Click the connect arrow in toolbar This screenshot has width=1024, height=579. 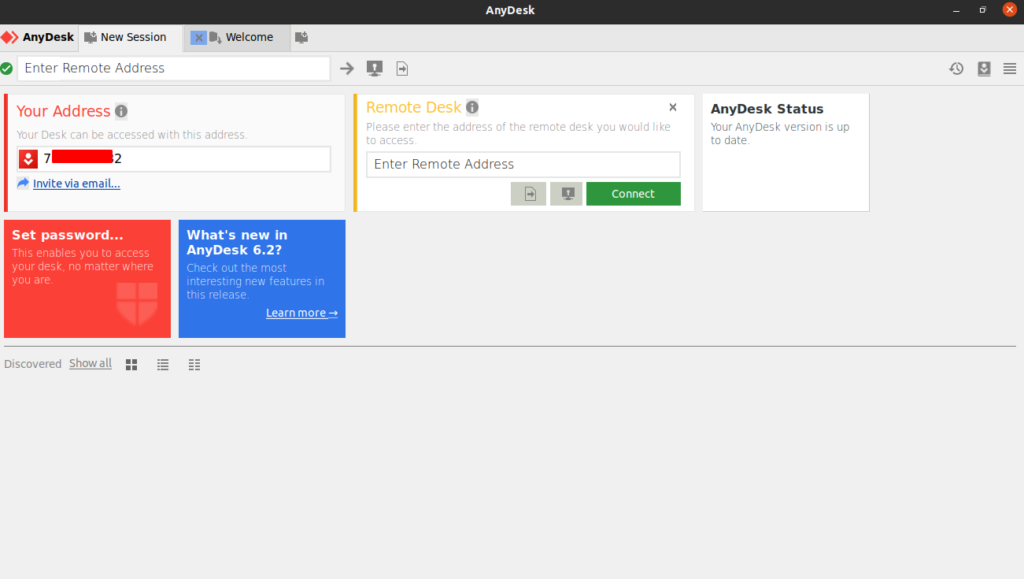click(347, 69)
